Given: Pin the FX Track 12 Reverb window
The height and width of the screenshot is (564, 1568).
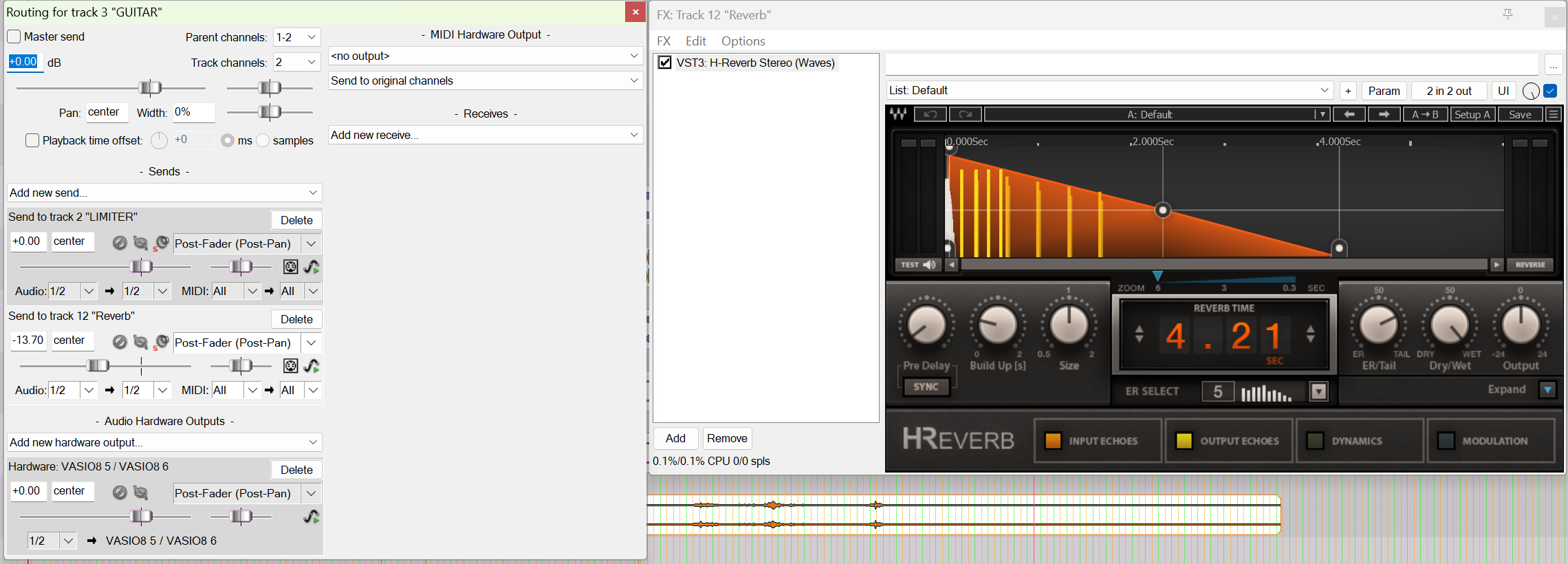Looking at the screenshot, I should coord(1508,14).
